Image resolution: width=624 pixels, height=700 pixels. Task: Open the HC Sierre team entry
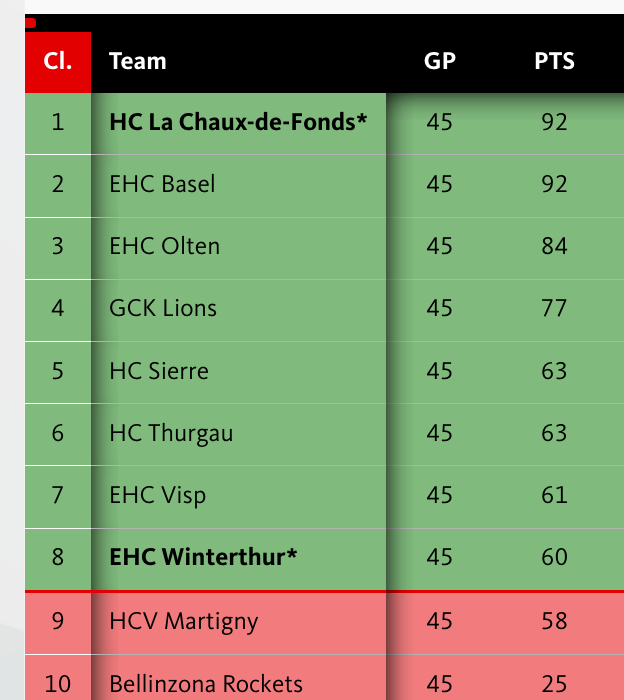coord(159,371)
